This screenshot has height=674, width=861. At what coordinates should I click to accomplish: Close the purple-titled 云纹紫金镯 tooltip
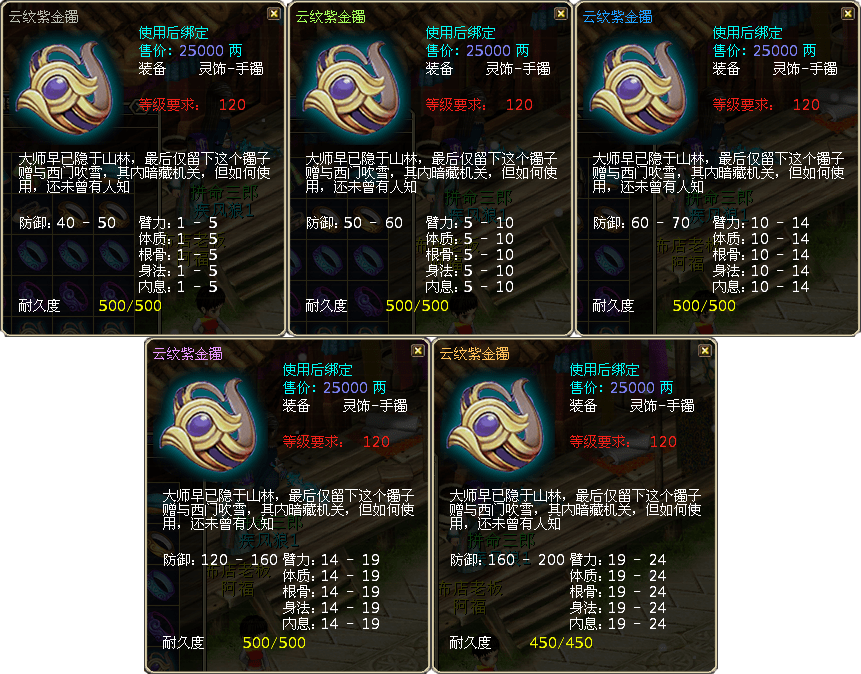pyautogui.click(x=418, y=350)
